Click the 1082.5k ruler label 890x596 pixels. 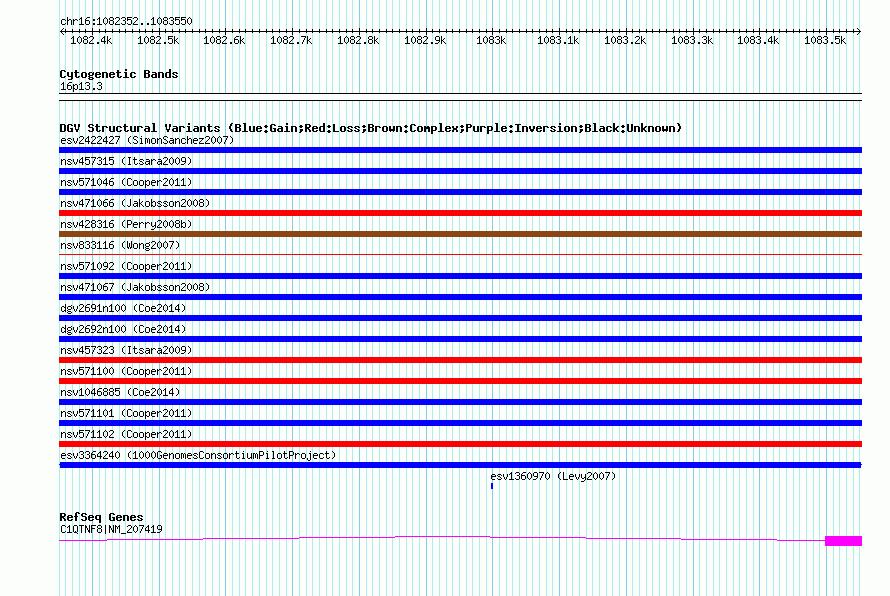158,40
